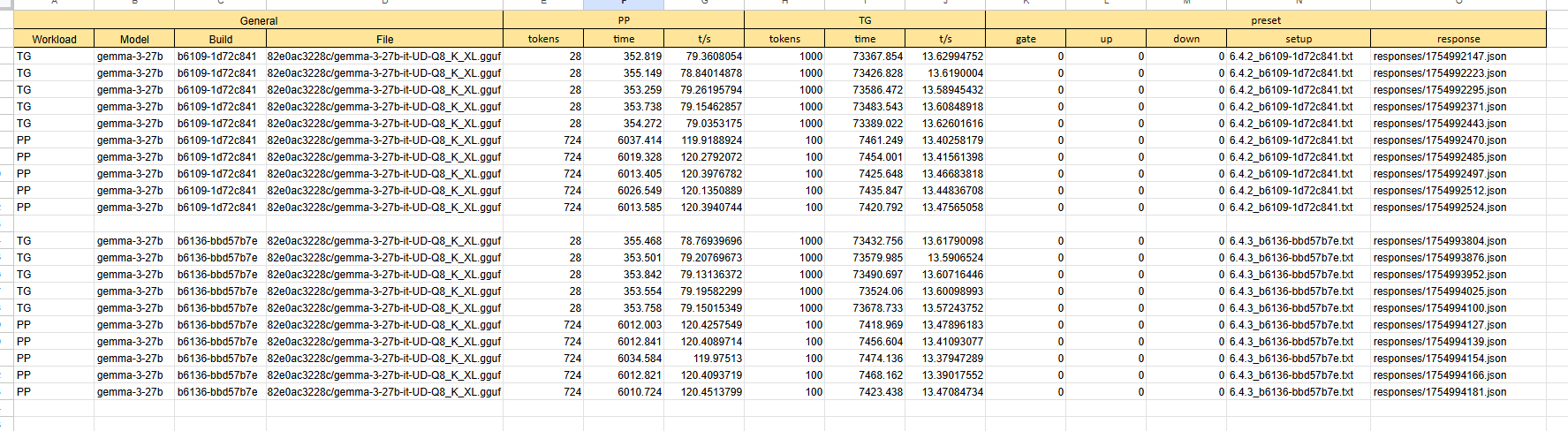The width and height of the screenshot is (1568, 431).
Task: Click the cell showing 73426.828
Action: [865, 72]
